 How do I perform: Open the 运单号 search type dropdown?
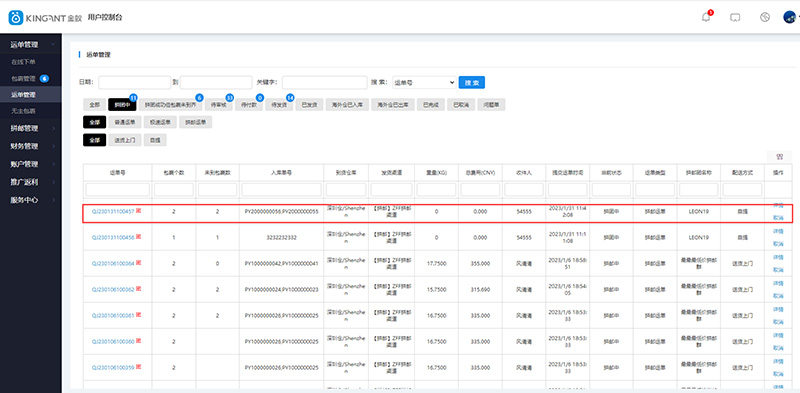click(x=424, y=82)
